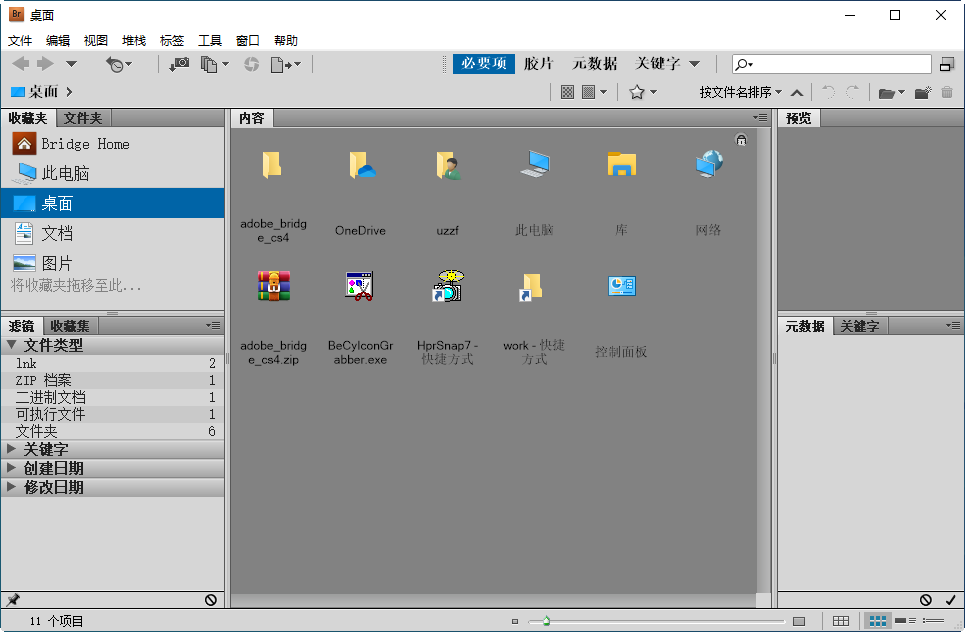Viewport: 965px width, 632px height.
Task: View content as thumbnails icon
Action: click(878, 621)
